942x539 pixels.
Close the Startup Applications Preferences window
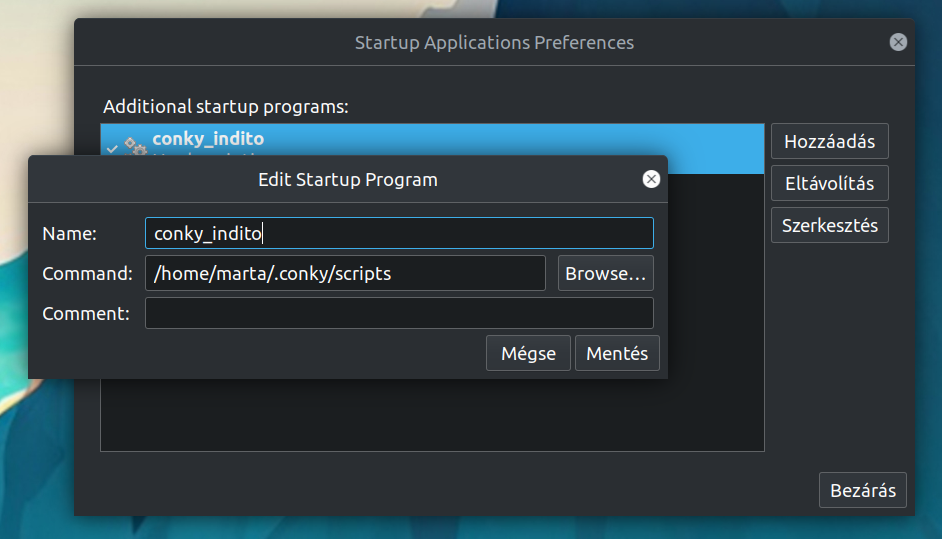click(898, 42)
